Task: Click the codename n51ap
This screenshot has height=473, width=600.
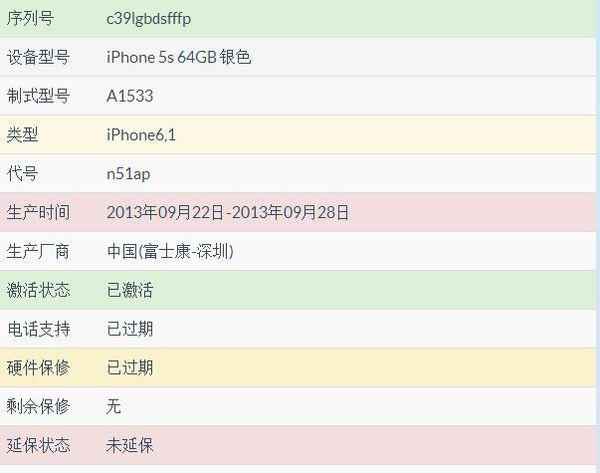Action: (128, 174)
